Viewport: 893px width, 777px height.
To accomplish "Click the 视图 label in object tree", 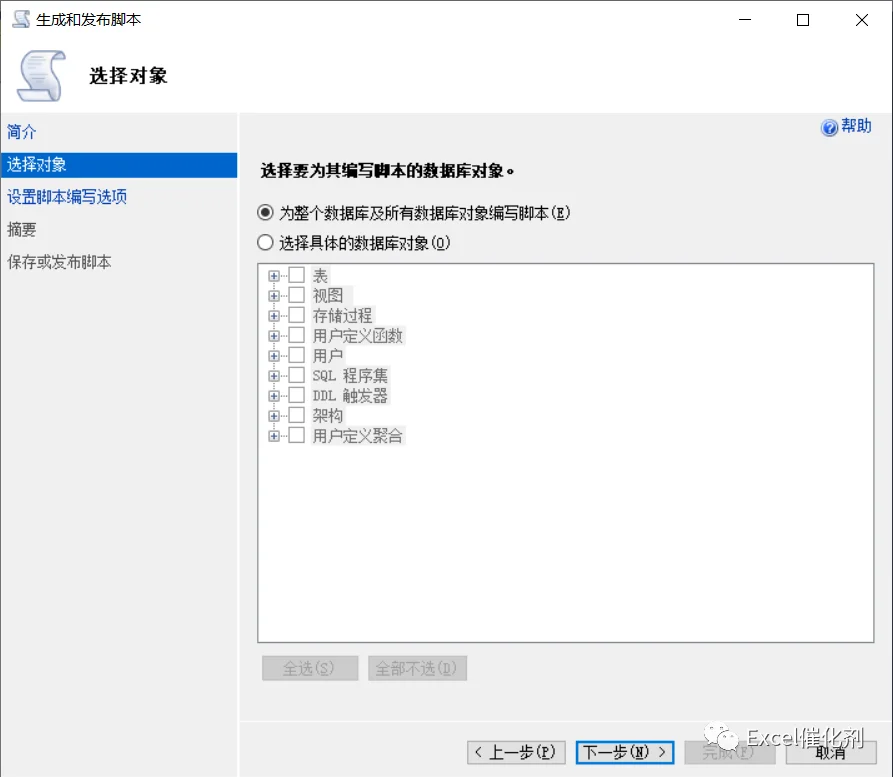I will 328,296.
